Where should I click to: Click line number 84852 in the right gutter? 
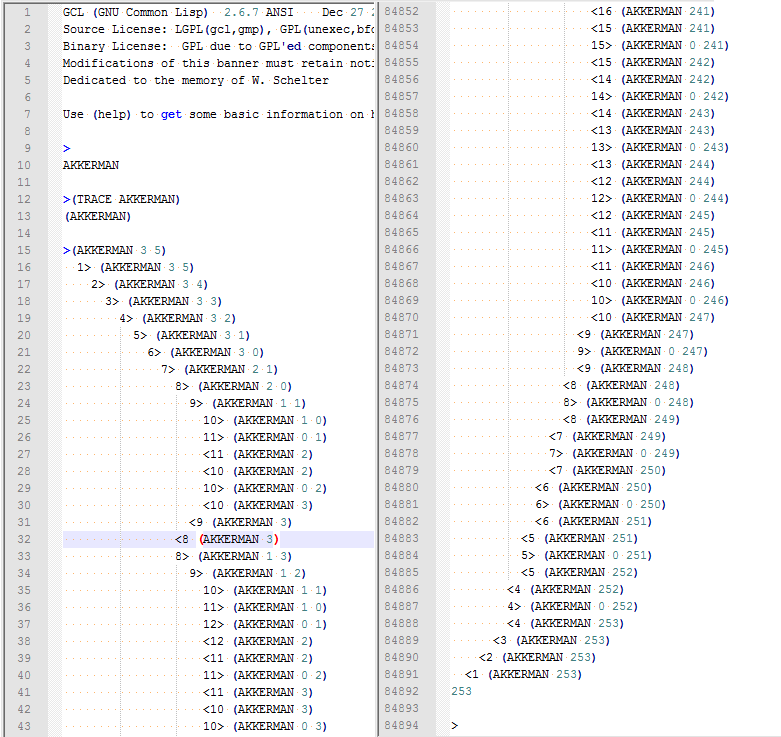pos(402,11)
